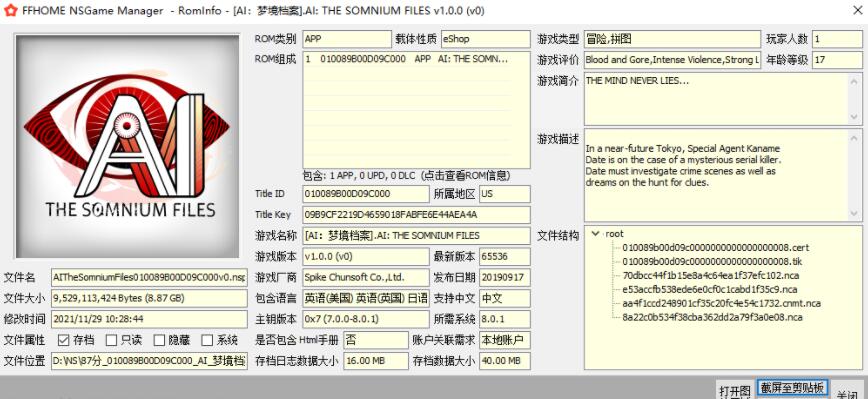This screenshot has width=868, height=399.
Task: Select e53accfb538ede6e0cf0c1cabd1f35c9.nca entry
Action: [x=709, y=289]
